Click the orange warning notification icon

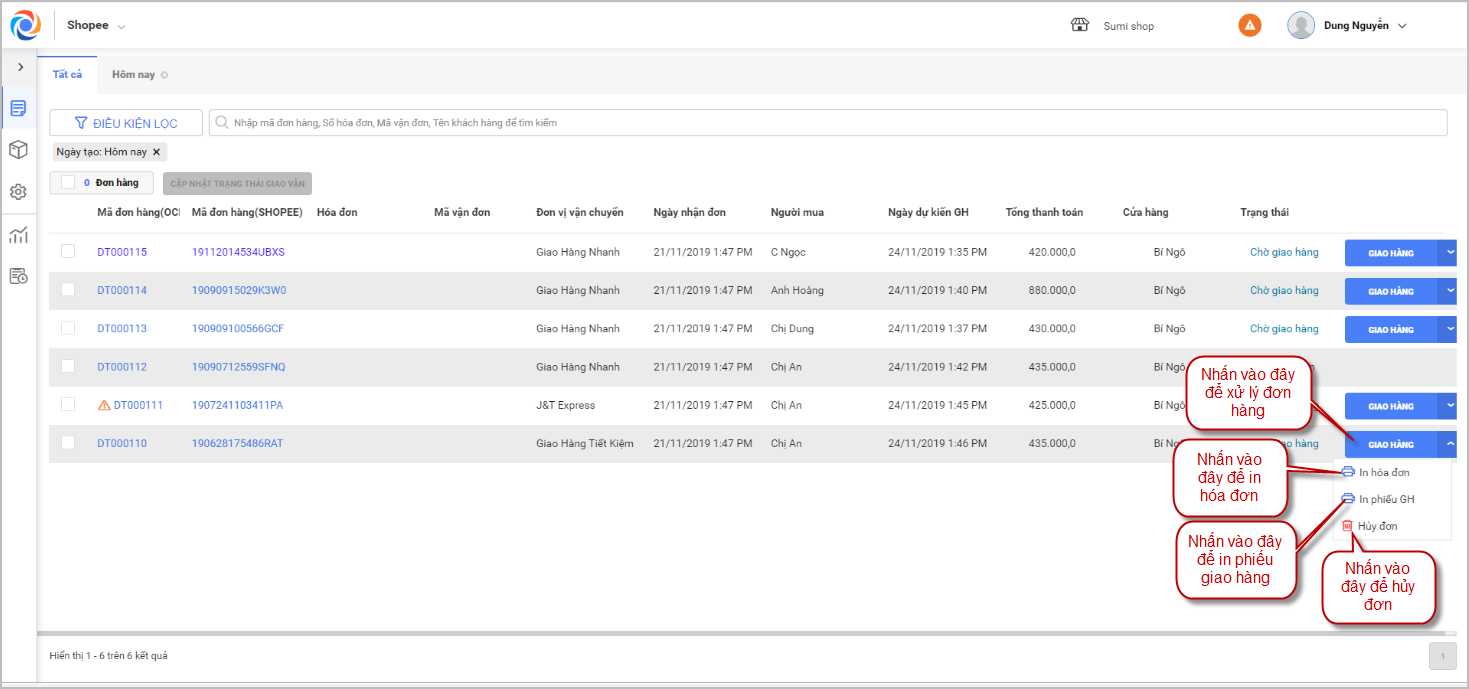1249,26
